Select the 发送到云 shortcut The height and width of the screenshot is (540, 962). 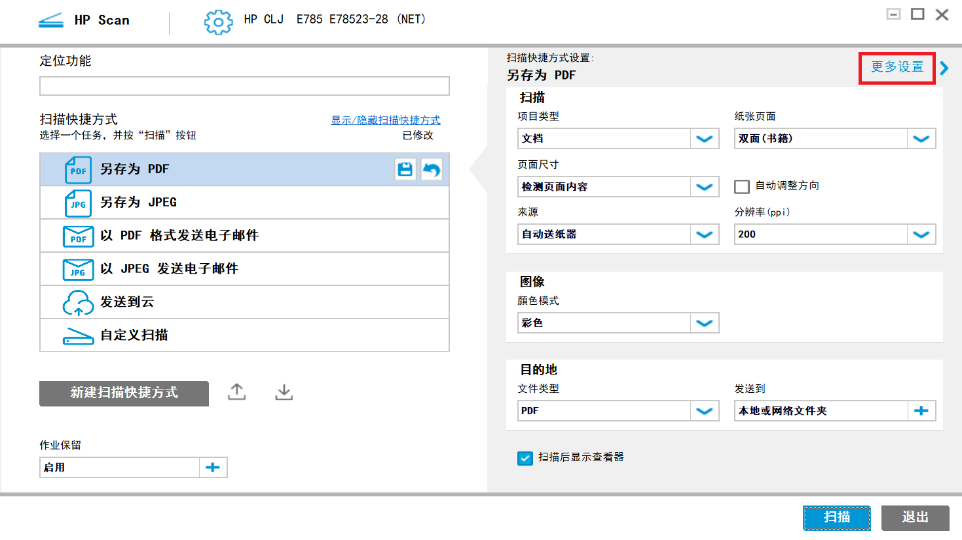[x=244, y=302]
